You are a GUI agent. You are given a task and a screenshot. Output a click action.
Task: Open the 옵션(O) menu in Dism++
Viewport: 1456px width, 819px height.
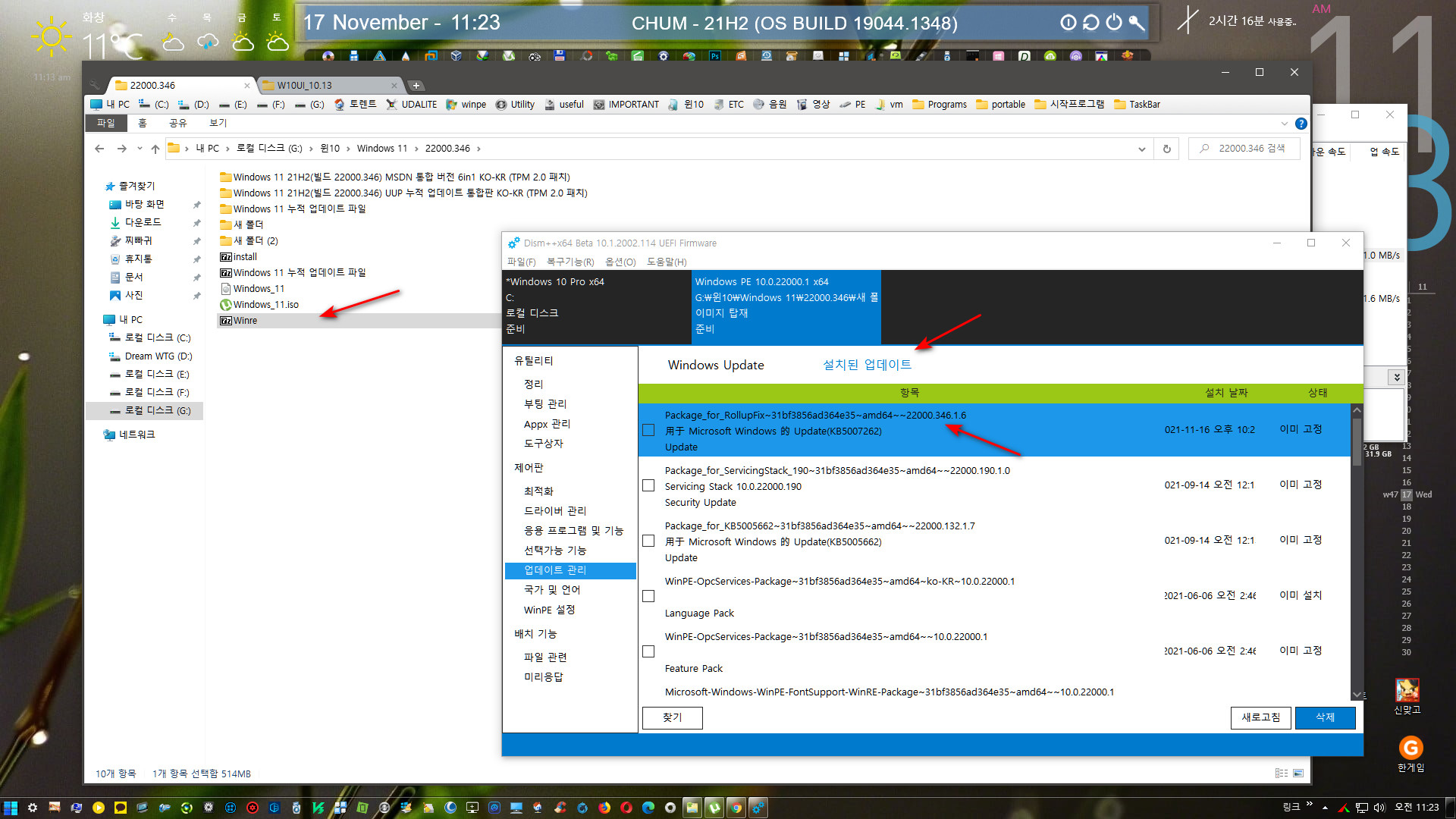[620, 262]
